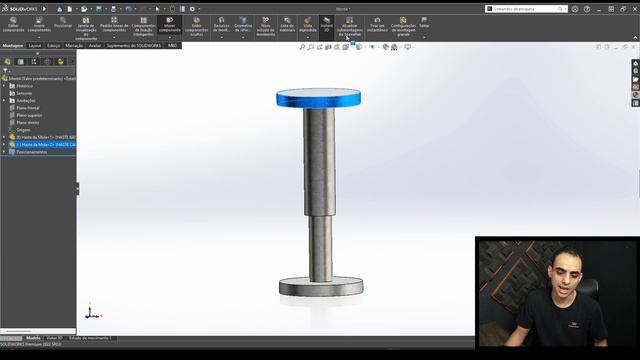640x360 pixels.
Task: Open dropdown under Mover componente
Action: [x=169, y=38]
